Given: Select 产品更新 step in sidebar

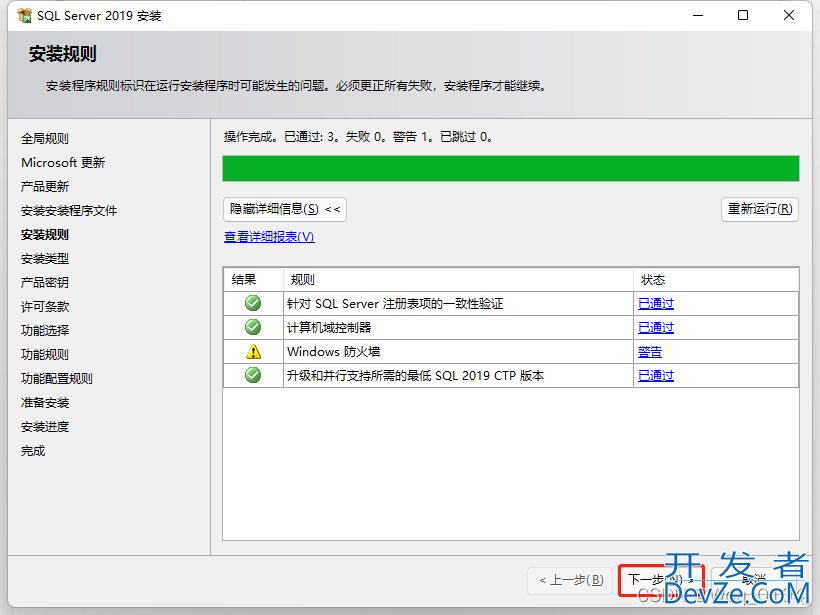Looking at the screenshot, I should click(45, 187).
